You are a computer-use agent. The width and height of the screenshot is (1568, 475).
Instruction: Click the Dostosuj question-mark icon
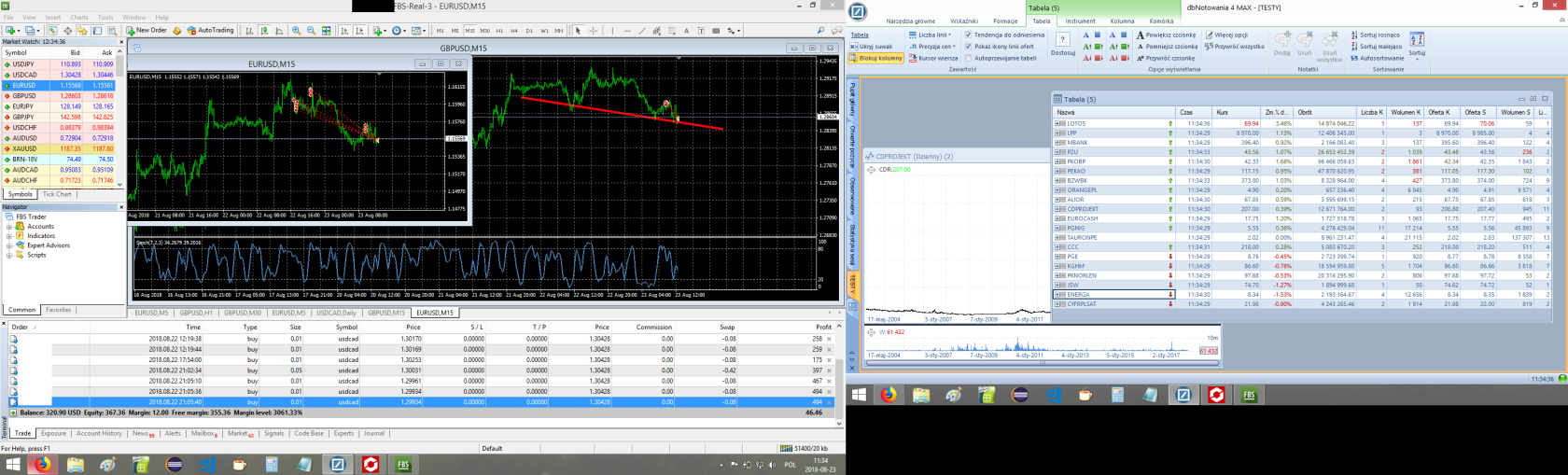coord(1062,39)
